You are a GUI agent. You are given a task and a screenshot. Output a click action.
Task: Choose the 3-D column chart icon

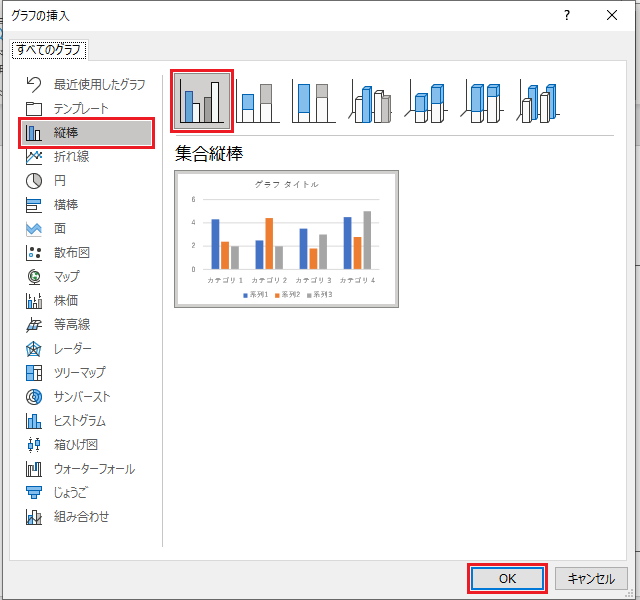[542, 101]
